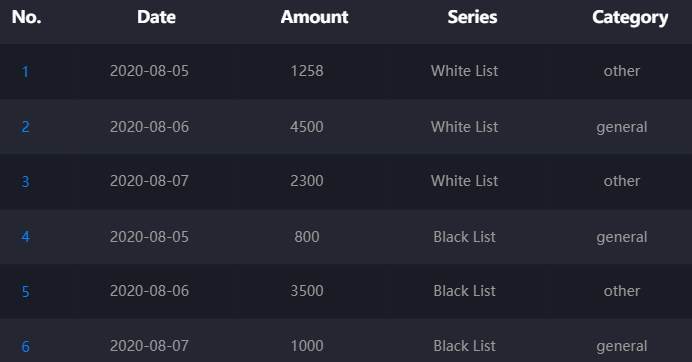Select the amount cell showing 1000
Image resolution: width=692 pixels, height=362 pixels.
coord(307,346)
